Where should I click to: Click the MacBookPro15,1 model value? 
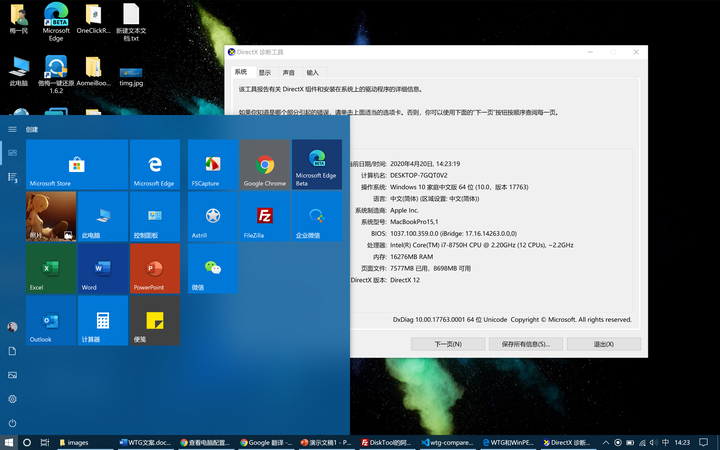point(414,222)
